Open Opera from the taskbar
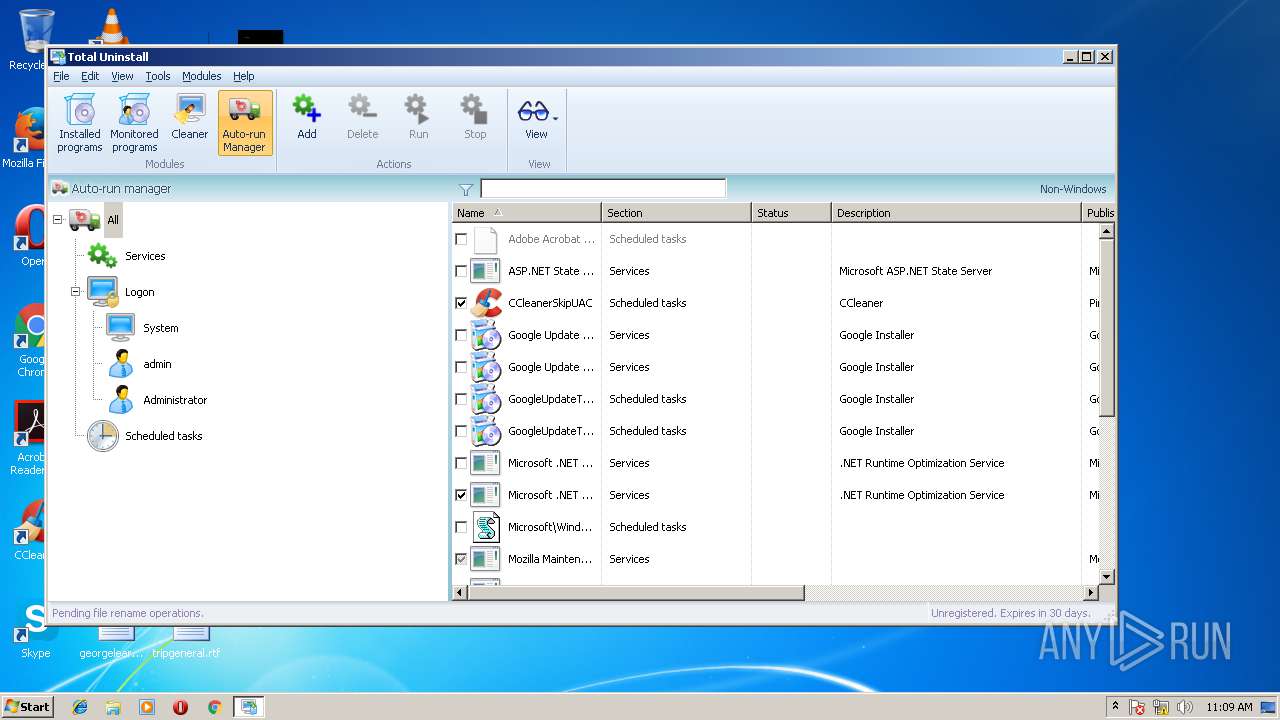Viewport: 1280px width, 720px height. click(180, 707)
